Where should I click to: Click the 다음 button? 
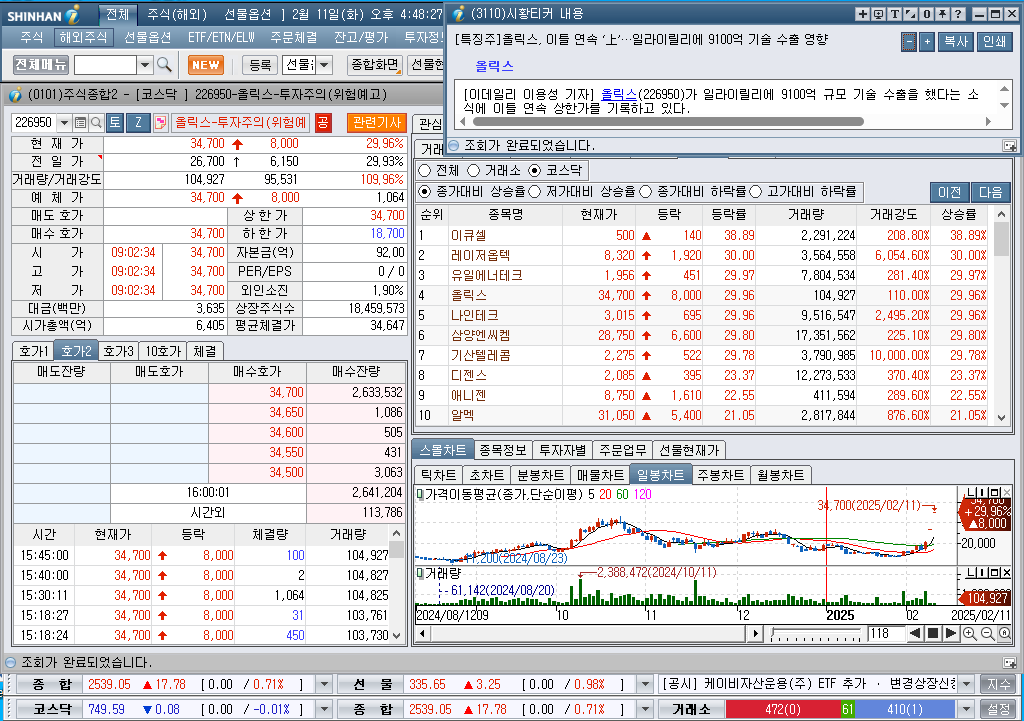point(990,192)
